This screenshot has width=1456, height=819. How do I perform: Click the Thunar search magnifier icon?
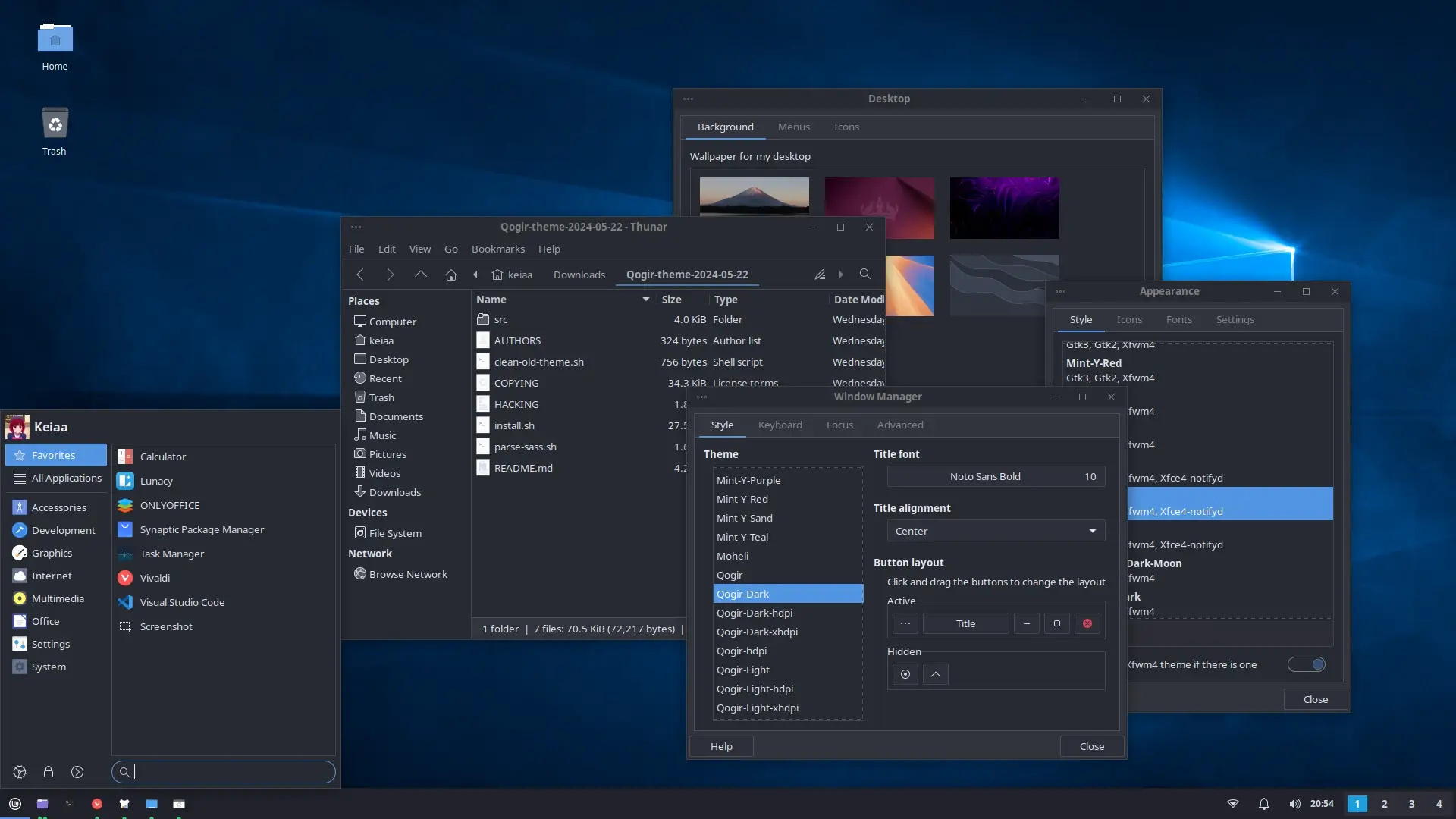point(864,275)
